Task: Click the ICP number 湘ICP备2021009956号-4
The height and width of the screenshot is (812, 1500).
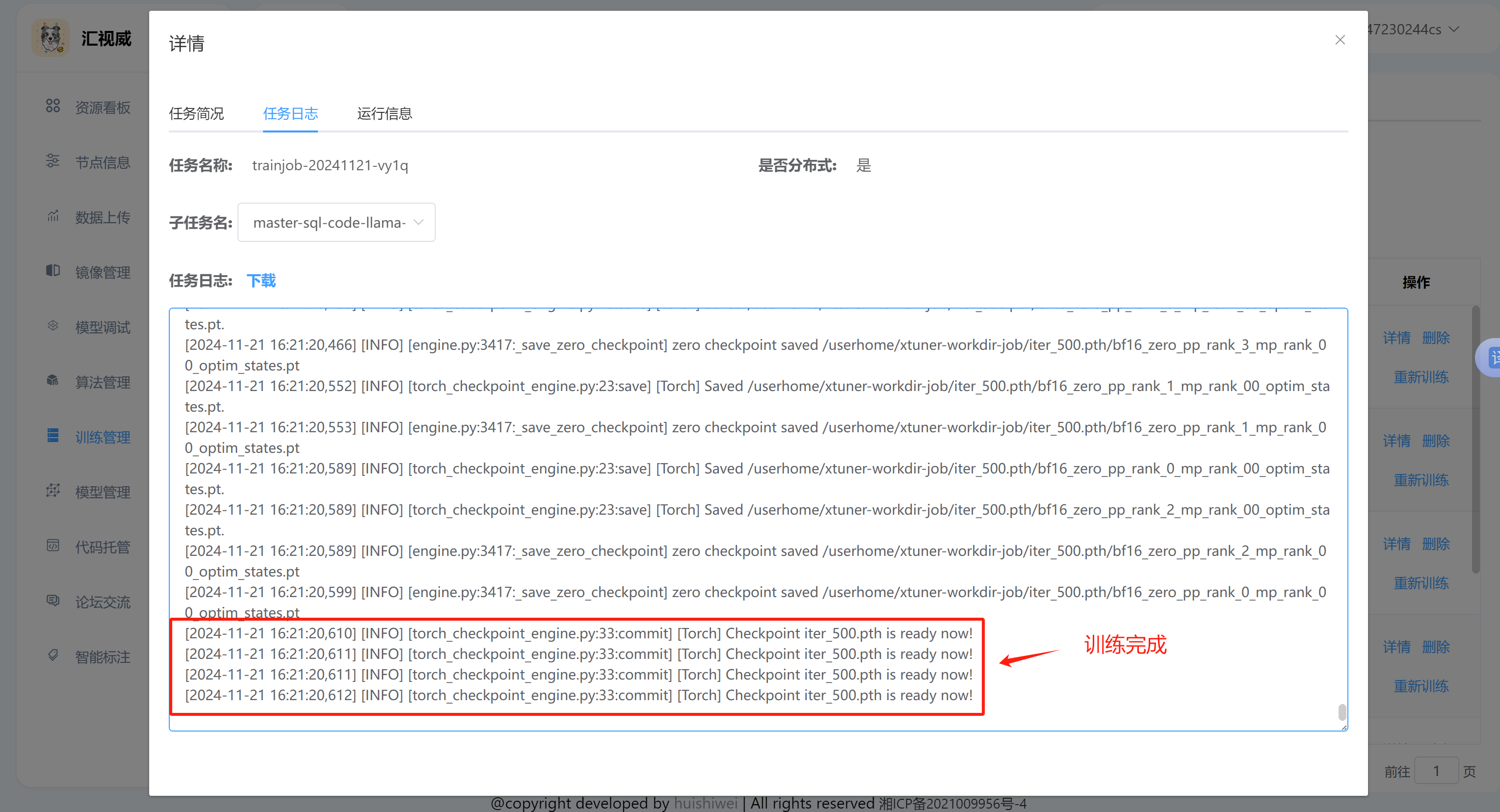Action: pyautogui.click(x=952, y=803)
